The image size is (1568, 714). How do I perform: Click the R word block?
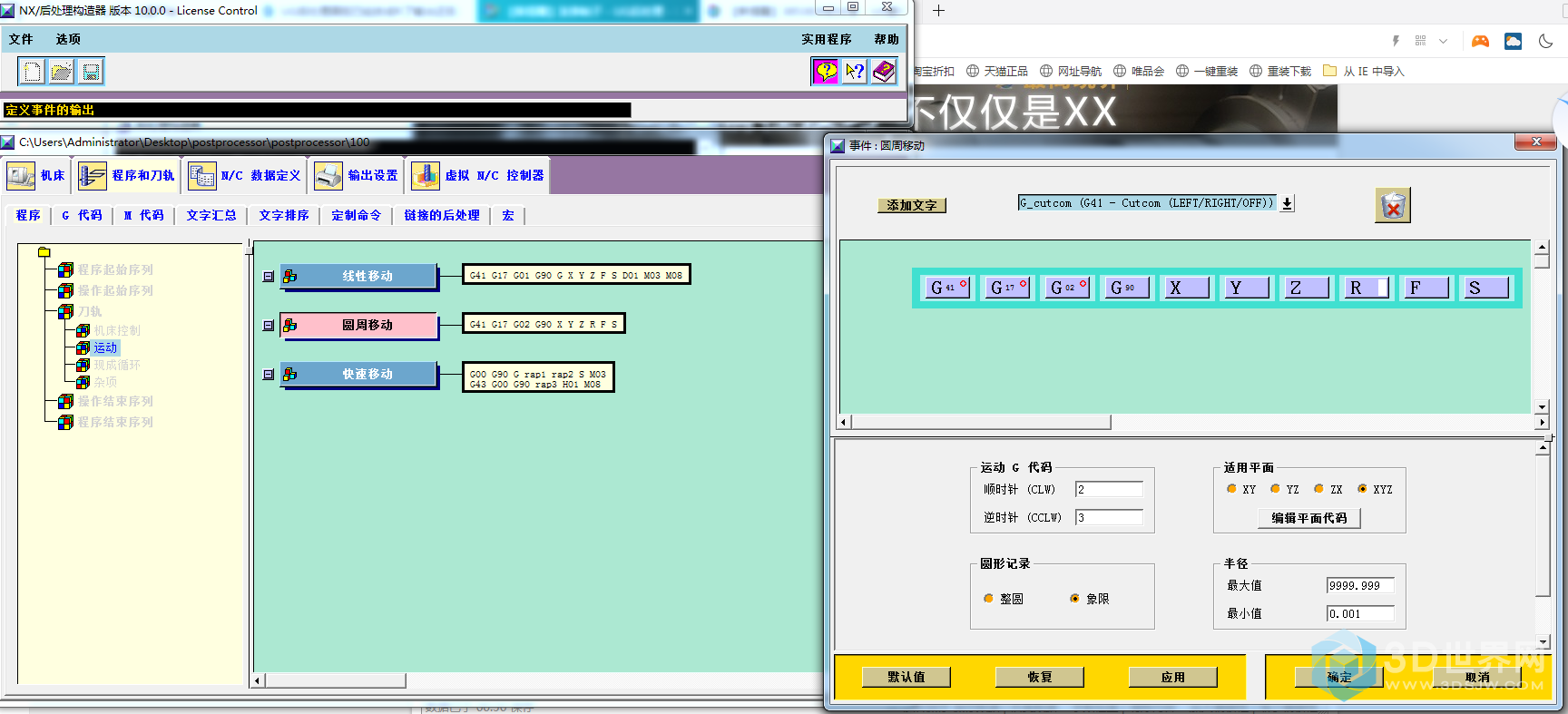[x=1367, y=288]
